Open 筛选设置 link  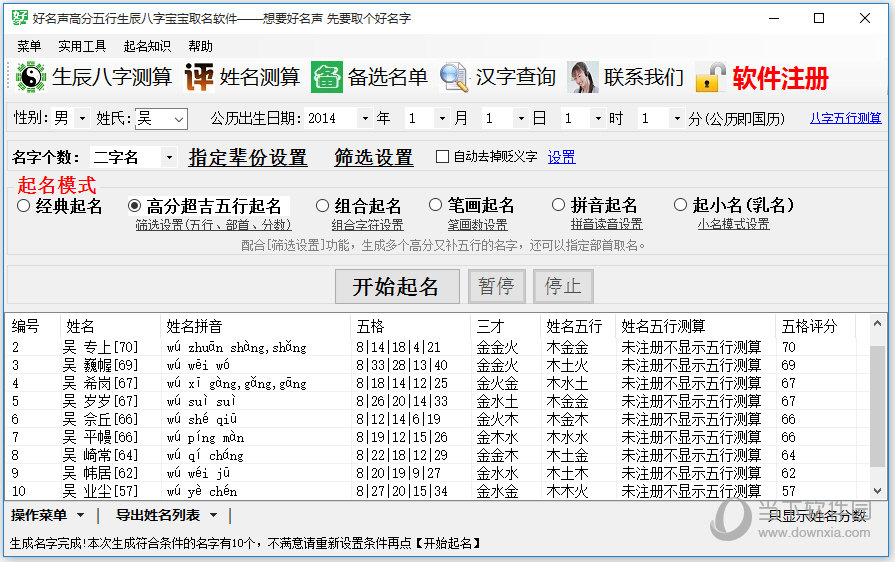[x=374, y=157]
